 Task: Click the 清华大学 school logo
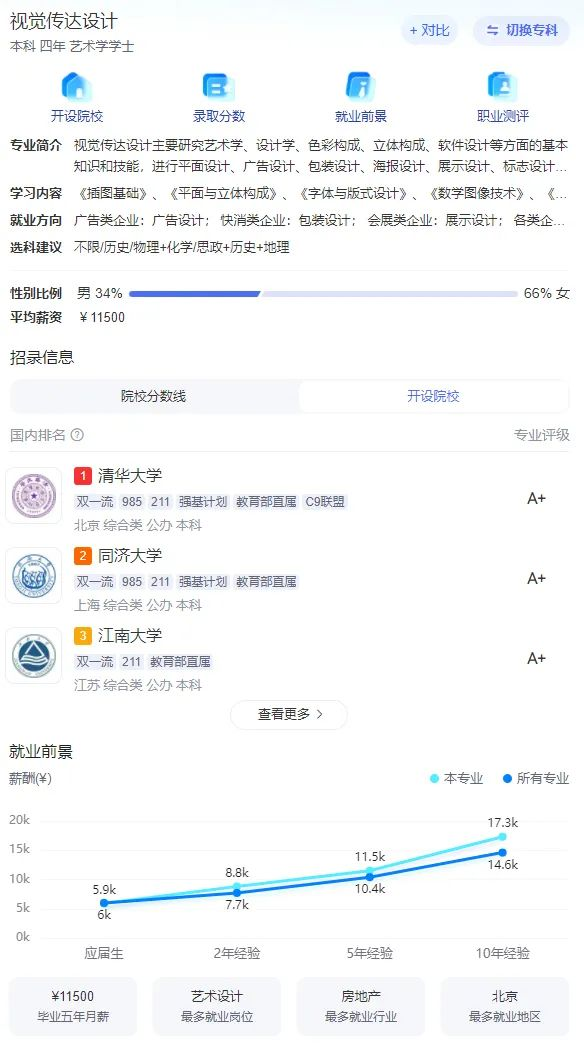coord(34,496)
